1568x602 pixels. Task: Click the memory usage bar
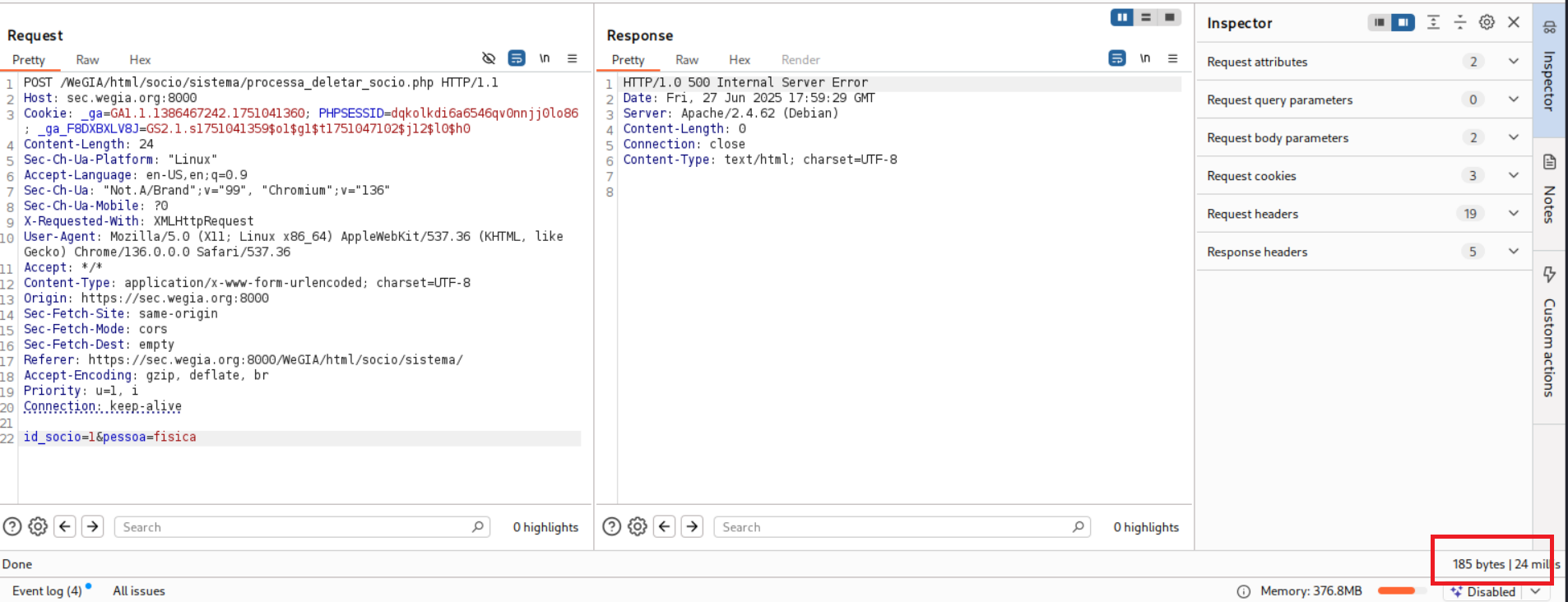(1402, 590)
